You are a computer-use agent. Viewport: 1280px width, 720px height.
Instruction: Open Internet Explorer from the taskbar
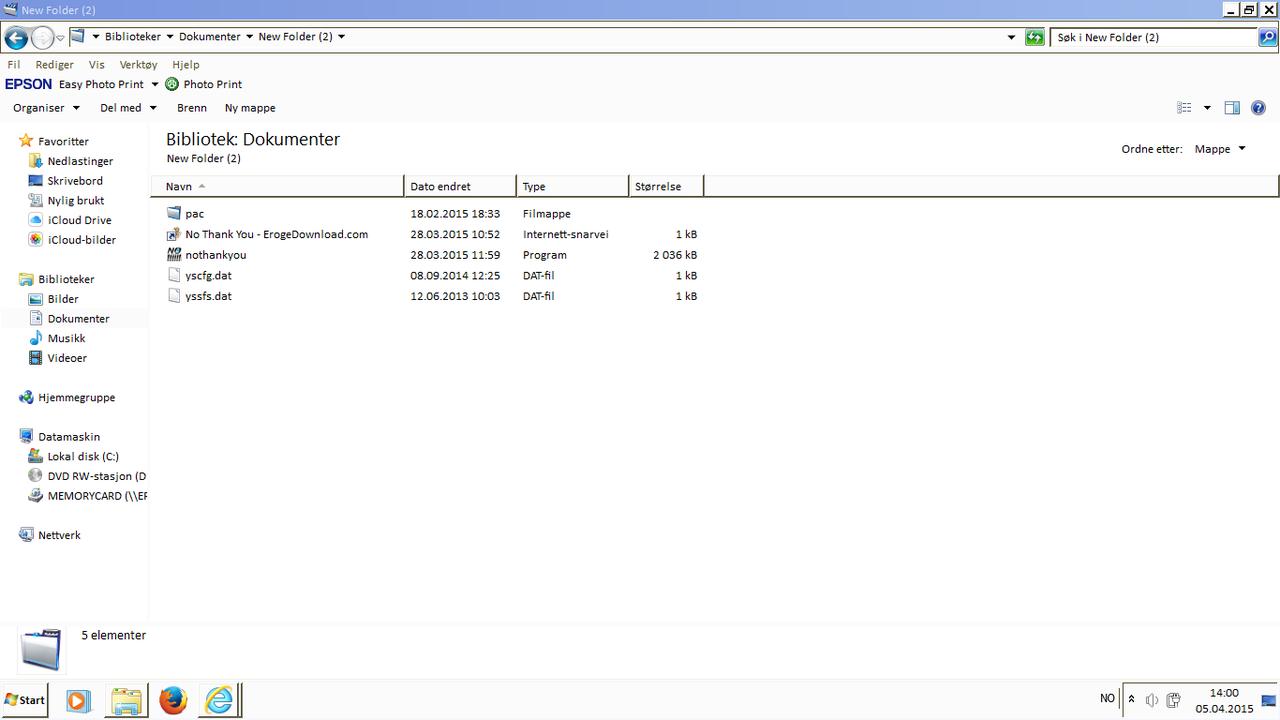point(219,700)
